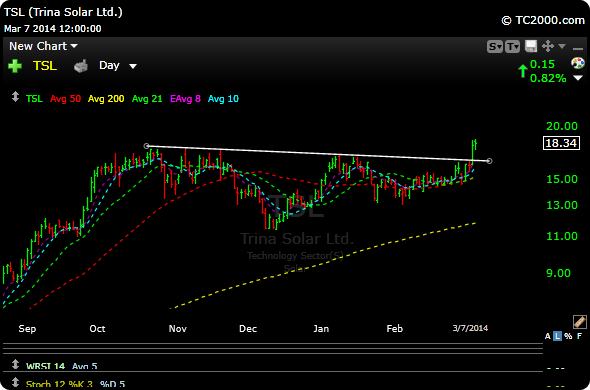
Task: Save the chart with the floppy disk icon
Action: [531, 47]
